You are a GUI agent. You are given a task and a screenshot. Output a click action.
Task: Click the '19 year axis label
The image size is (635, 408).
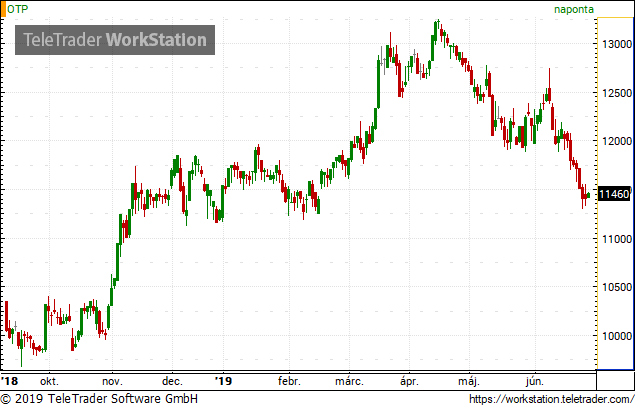click(x=223, y=381)
